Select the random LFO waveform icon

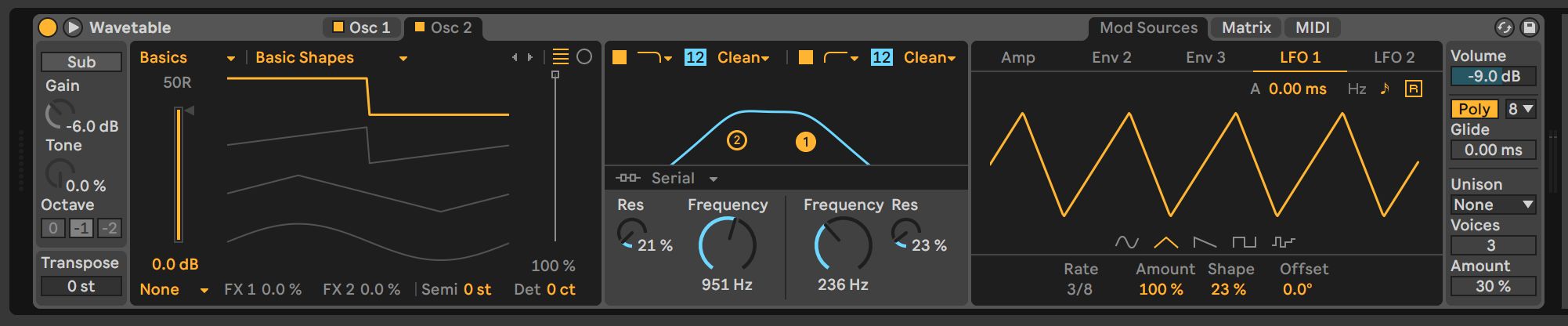[x=1283, y=242]
